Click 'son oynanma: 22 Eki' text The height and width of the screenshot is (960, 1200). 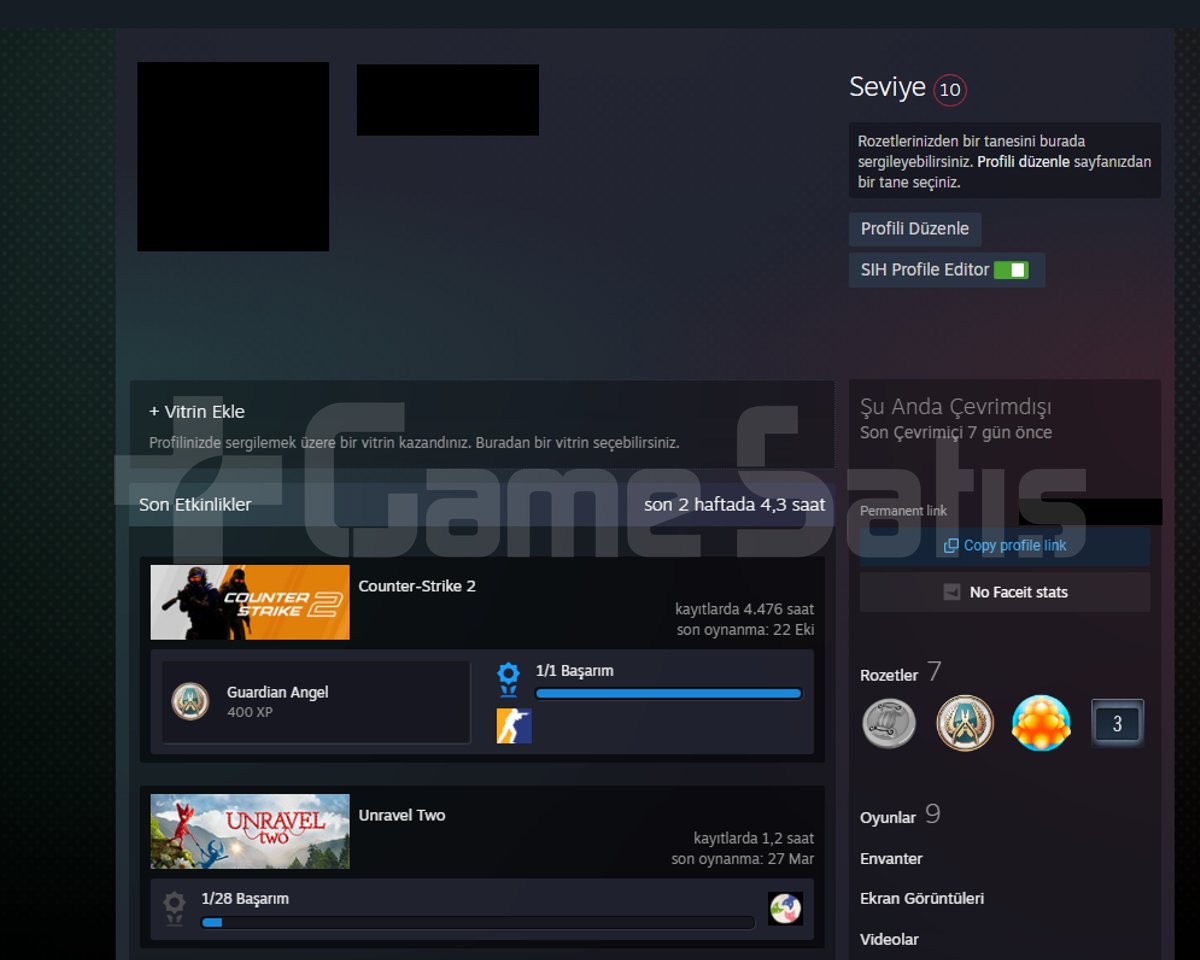[x=745, y=630]
